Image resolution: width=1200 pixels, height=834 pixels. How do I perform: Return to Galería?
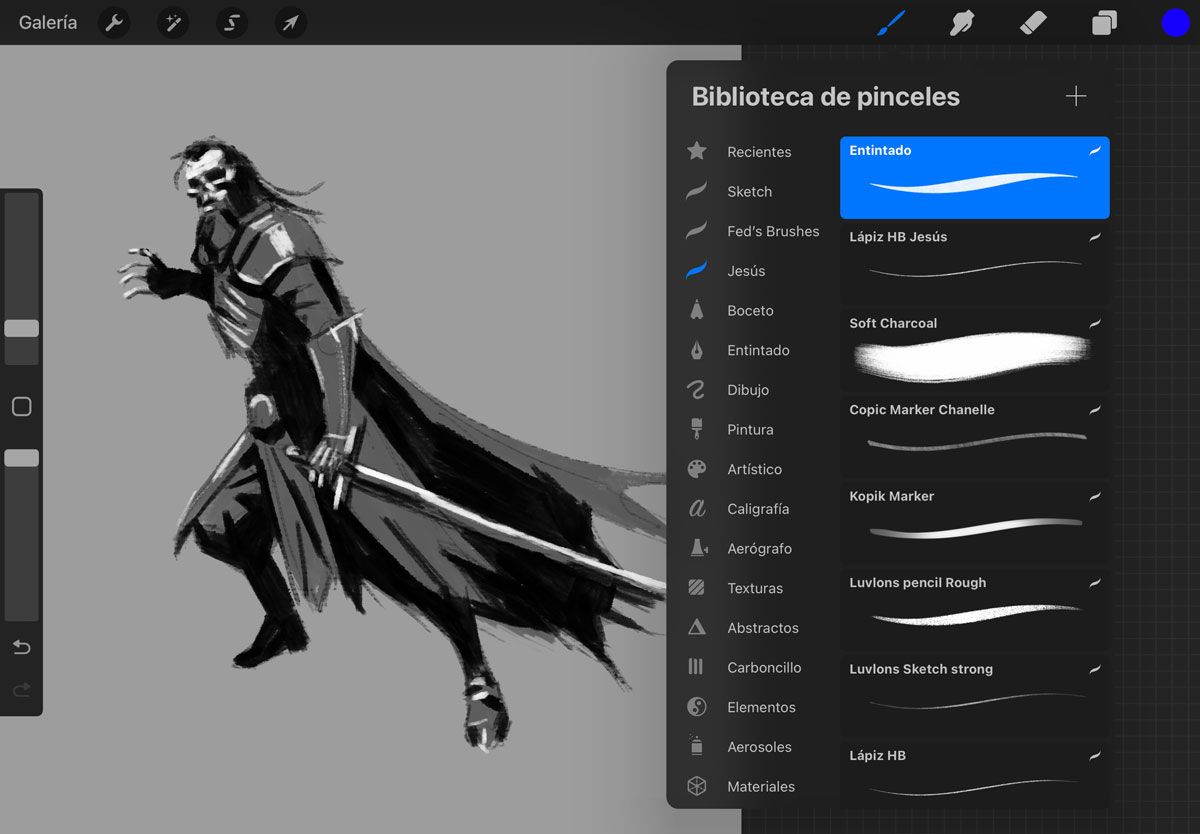tap(47, 22)
